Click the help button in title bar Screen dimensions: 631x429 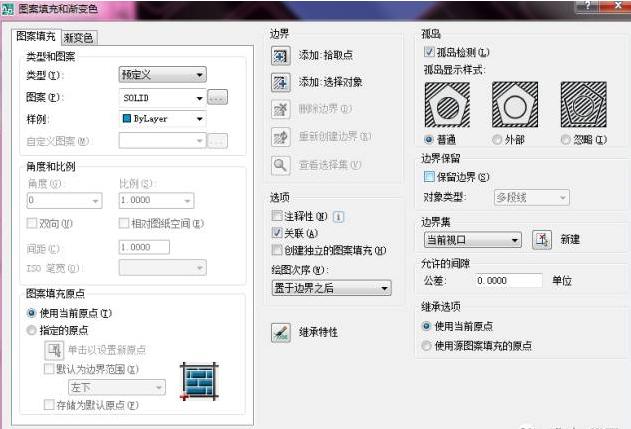(587, 6)
